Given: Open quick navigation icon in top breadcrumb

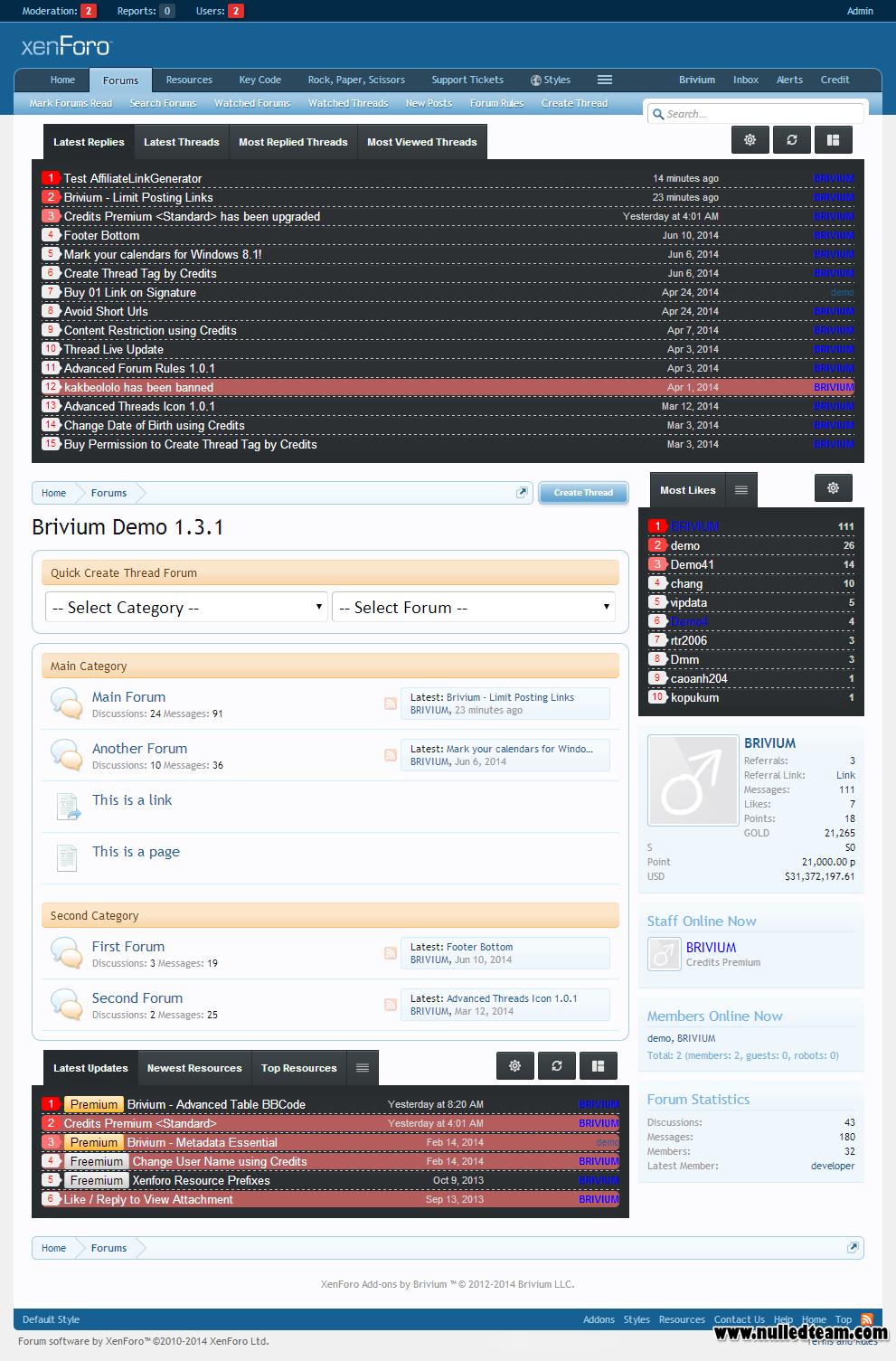Looking at the screenshot, I should click(x=522, y=493).
